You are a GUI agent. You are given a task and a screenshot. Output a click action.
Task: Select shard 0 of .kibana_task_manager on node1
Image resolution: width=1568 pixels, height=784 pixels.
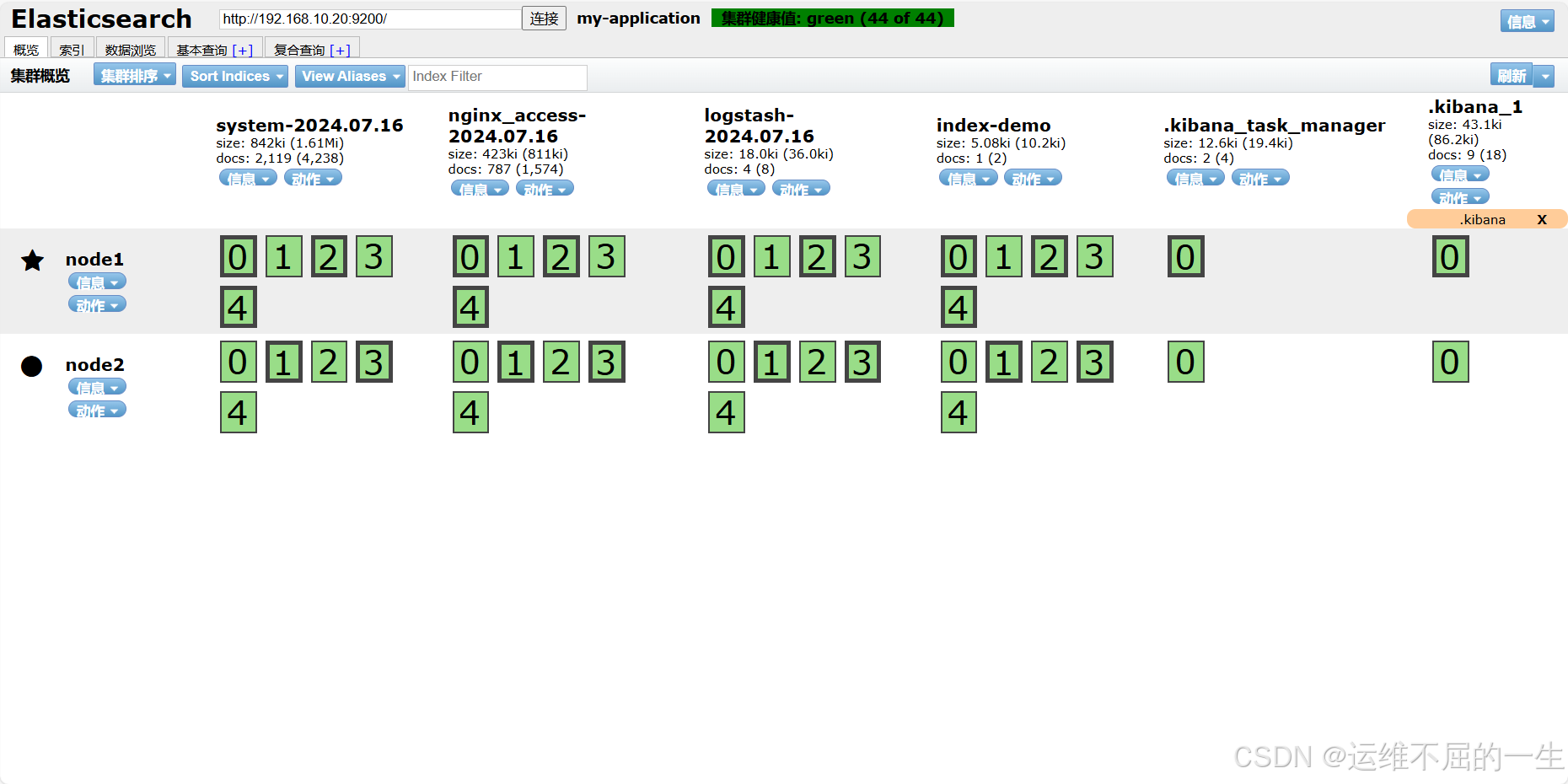click(x=1186, y=256)
